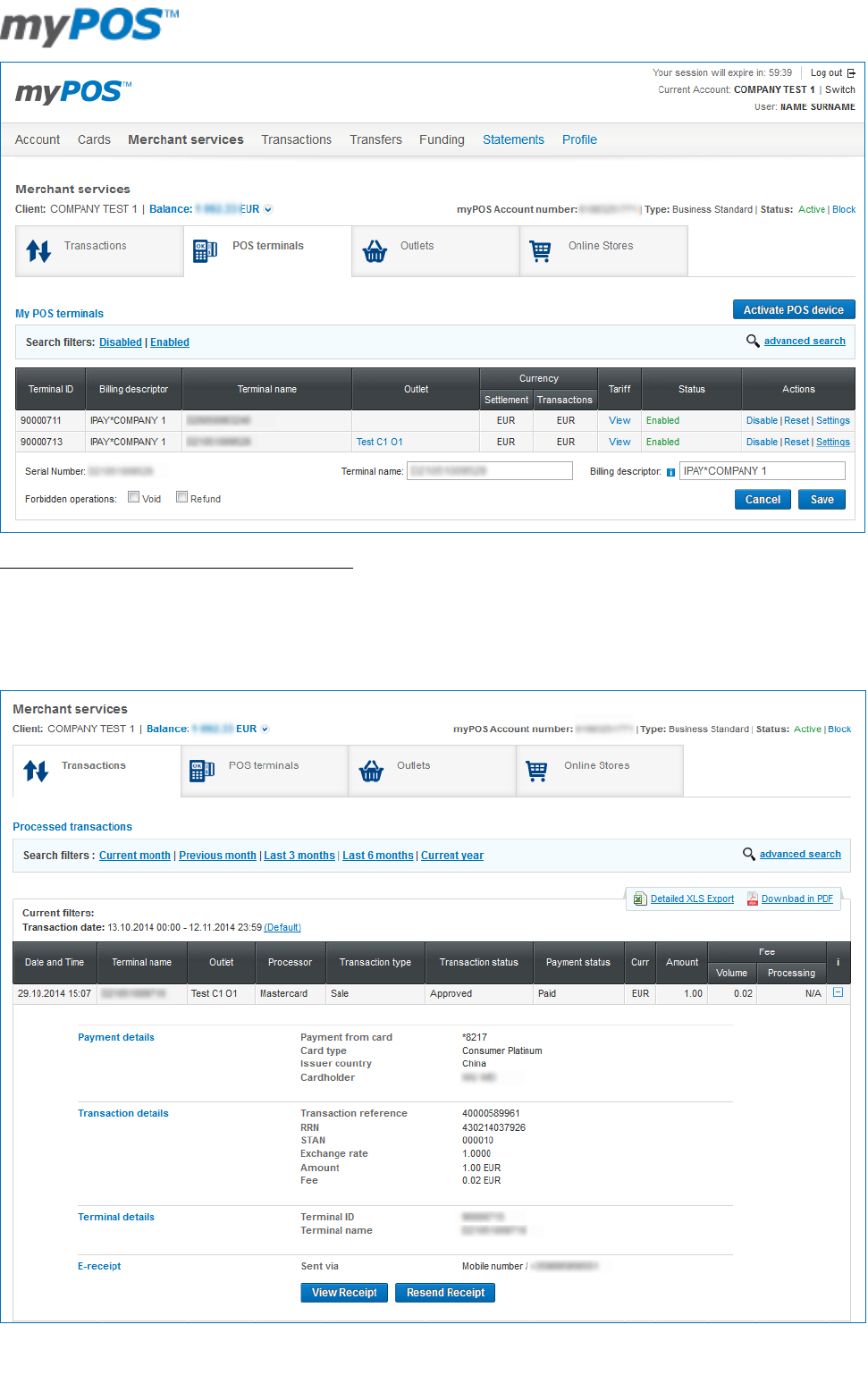Expand the balance dropdown in upper panel
Image resolution: width=868 pixels, height=1392 pixels.
coord(268,209)
